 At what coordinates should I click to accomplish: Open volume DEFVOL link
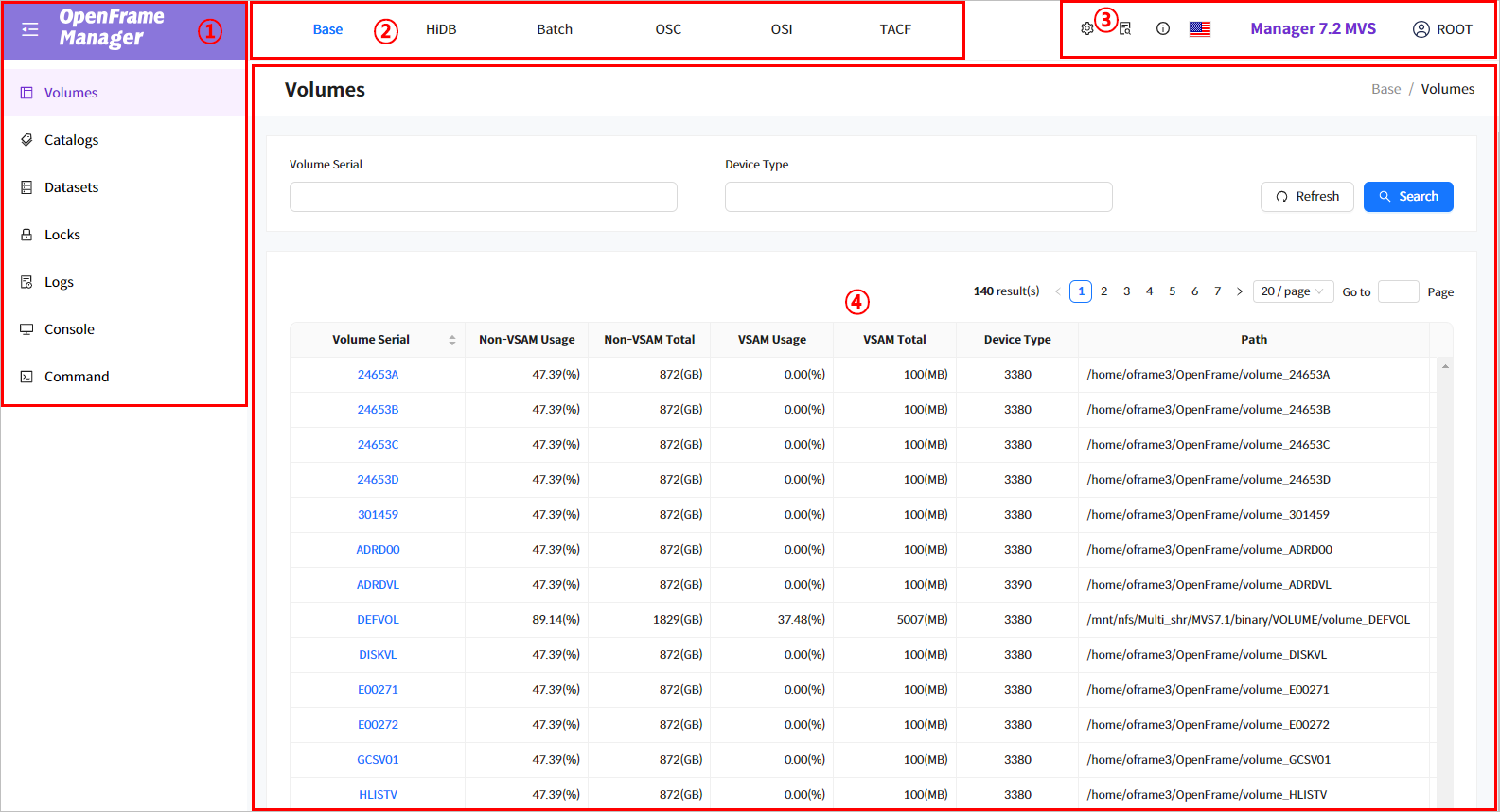pyautogui.click(x=378, y=620)
